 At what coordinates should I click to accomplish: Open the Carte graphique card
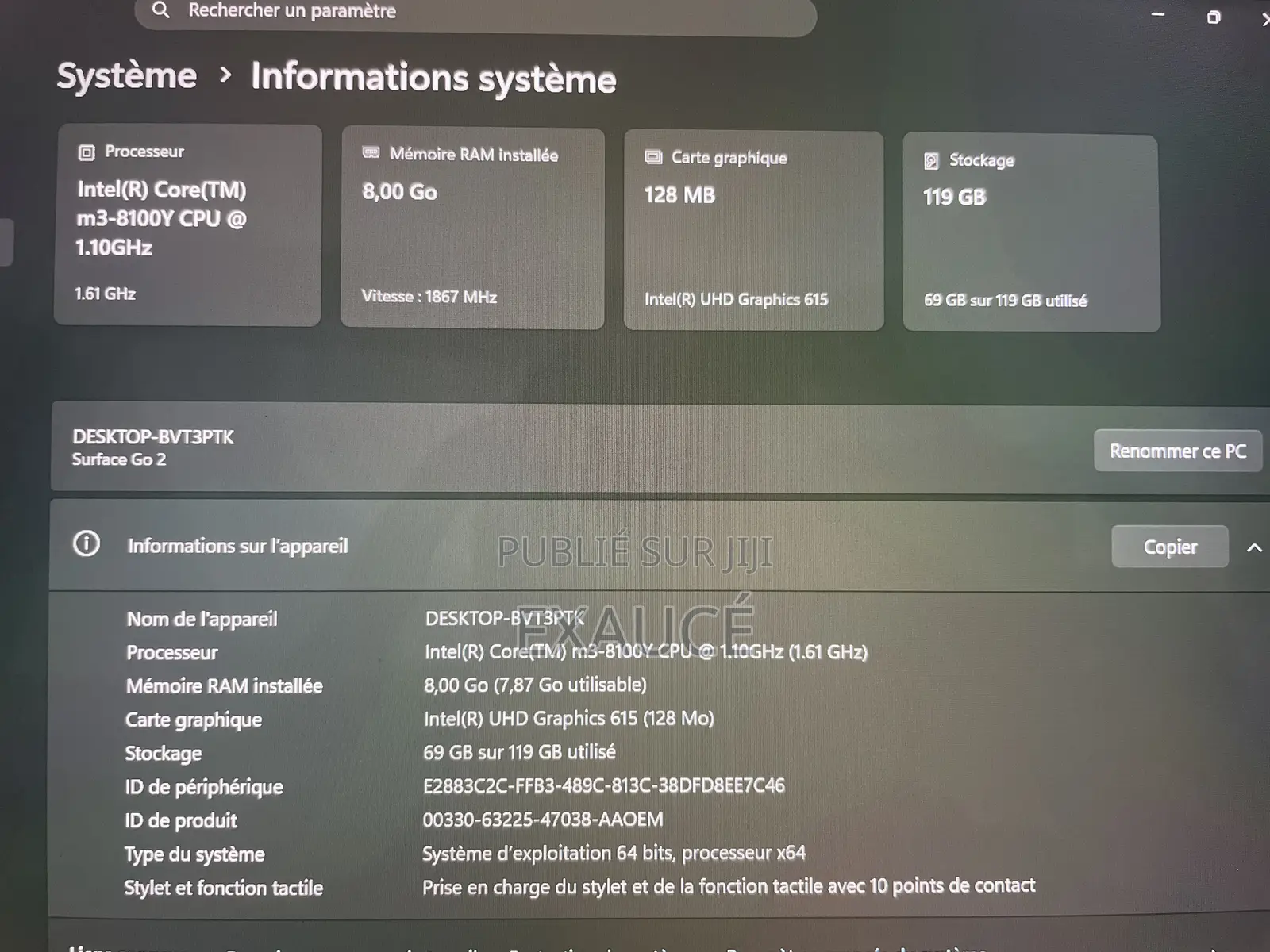753,231
